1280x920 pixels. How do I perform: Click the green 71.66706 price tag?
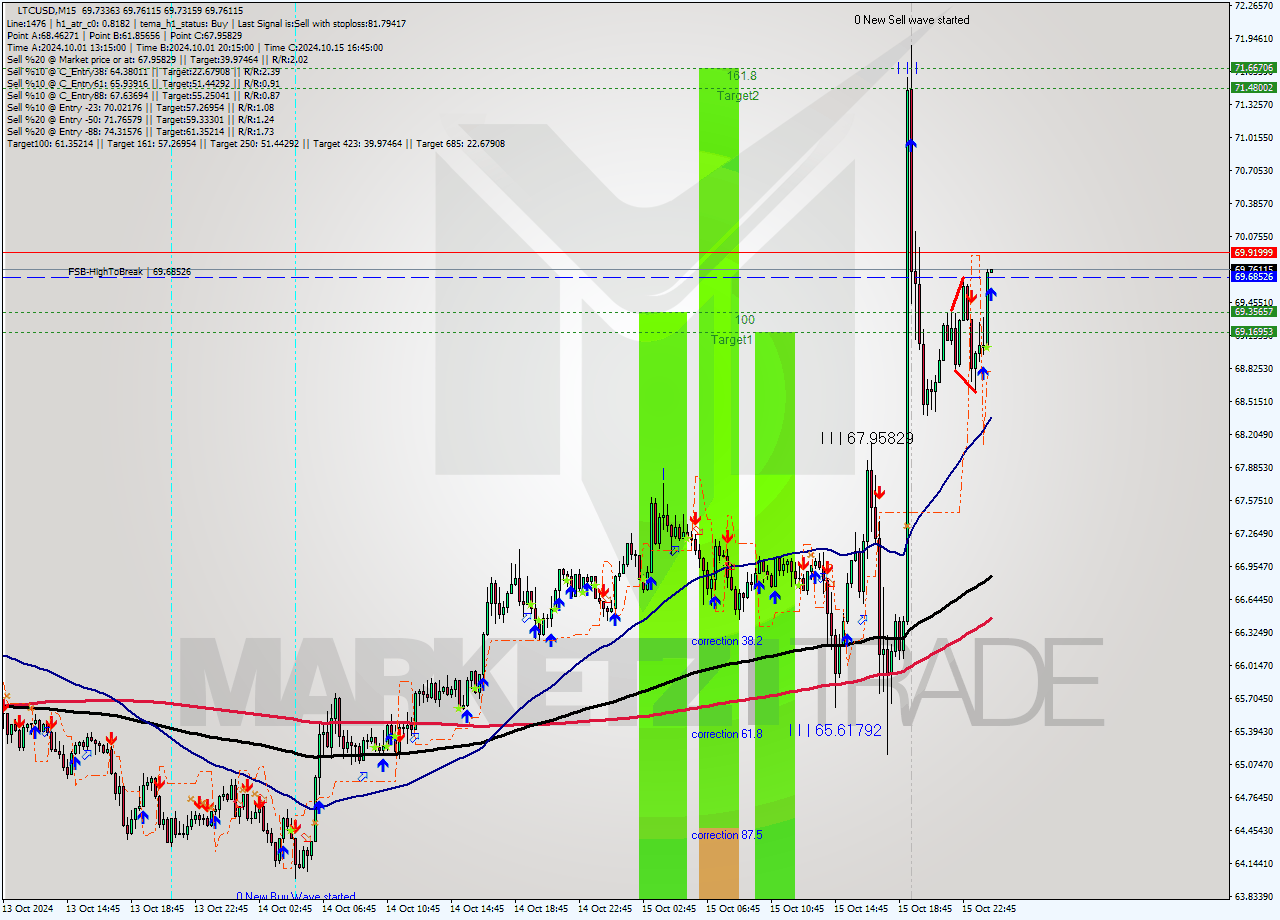pyautogui.click(x=1254, y=68)
